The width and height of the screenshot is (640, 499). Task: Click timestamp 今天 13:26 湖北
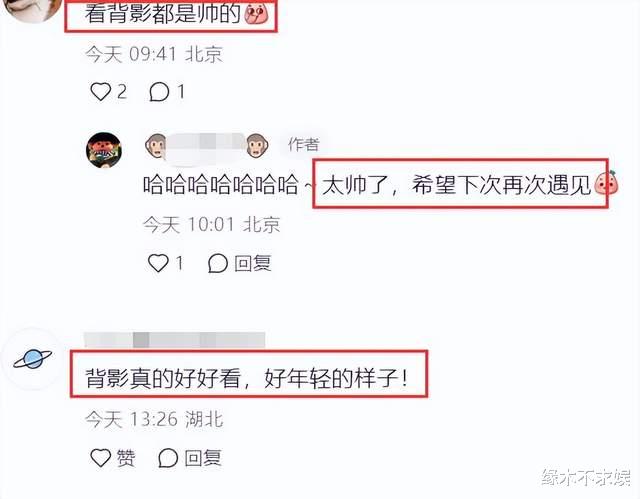click(x=154, y=419)
